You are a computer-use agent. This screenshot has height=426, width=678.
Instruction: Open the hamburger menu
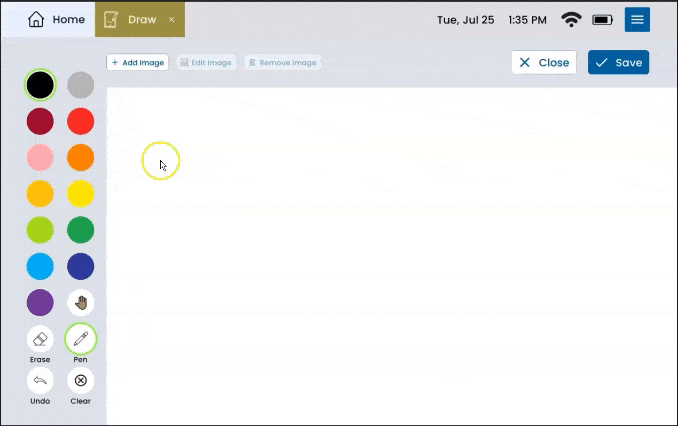tap(637, 20)
